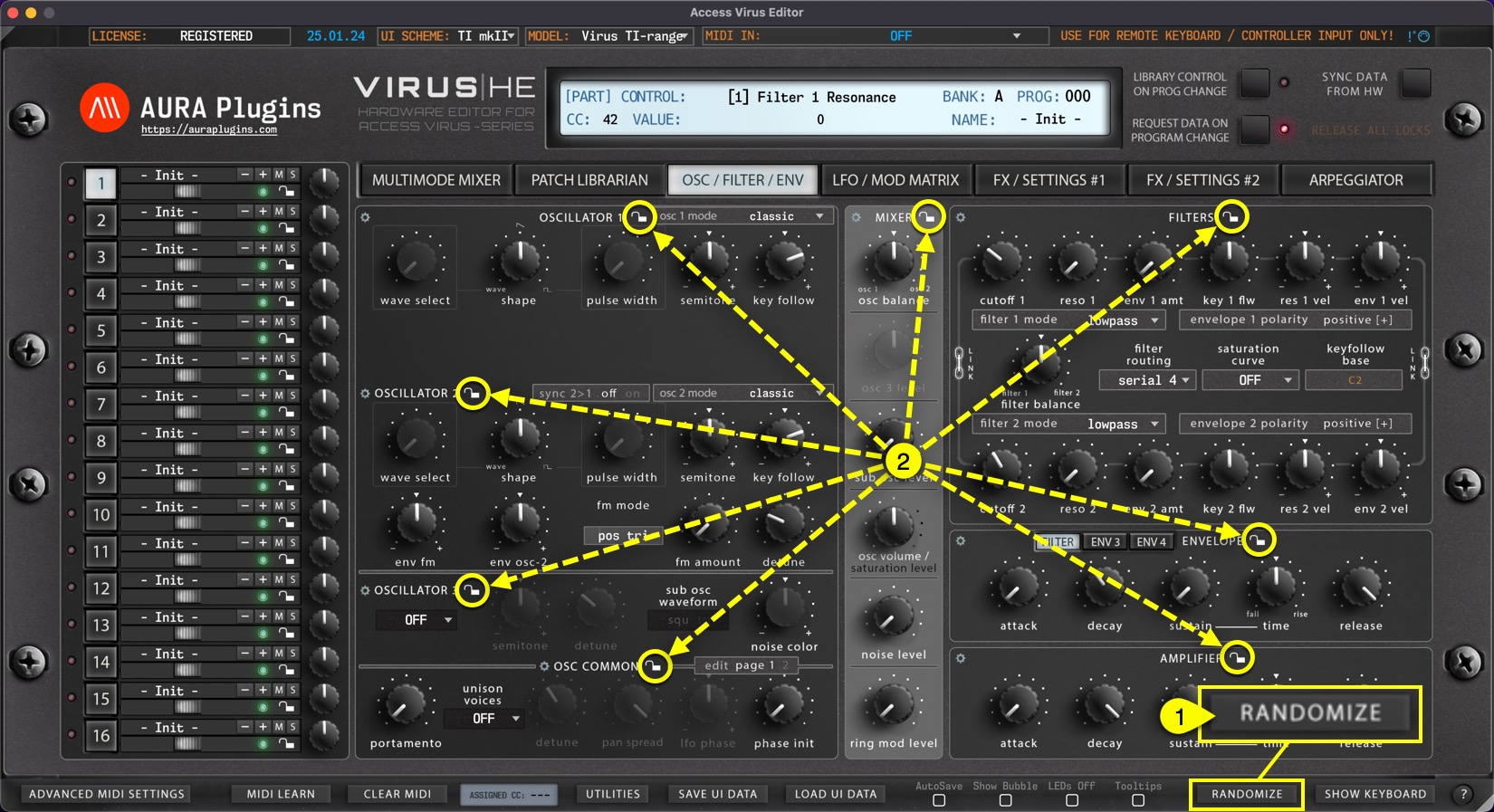Mute part 2 with its M button

point(279,211)
